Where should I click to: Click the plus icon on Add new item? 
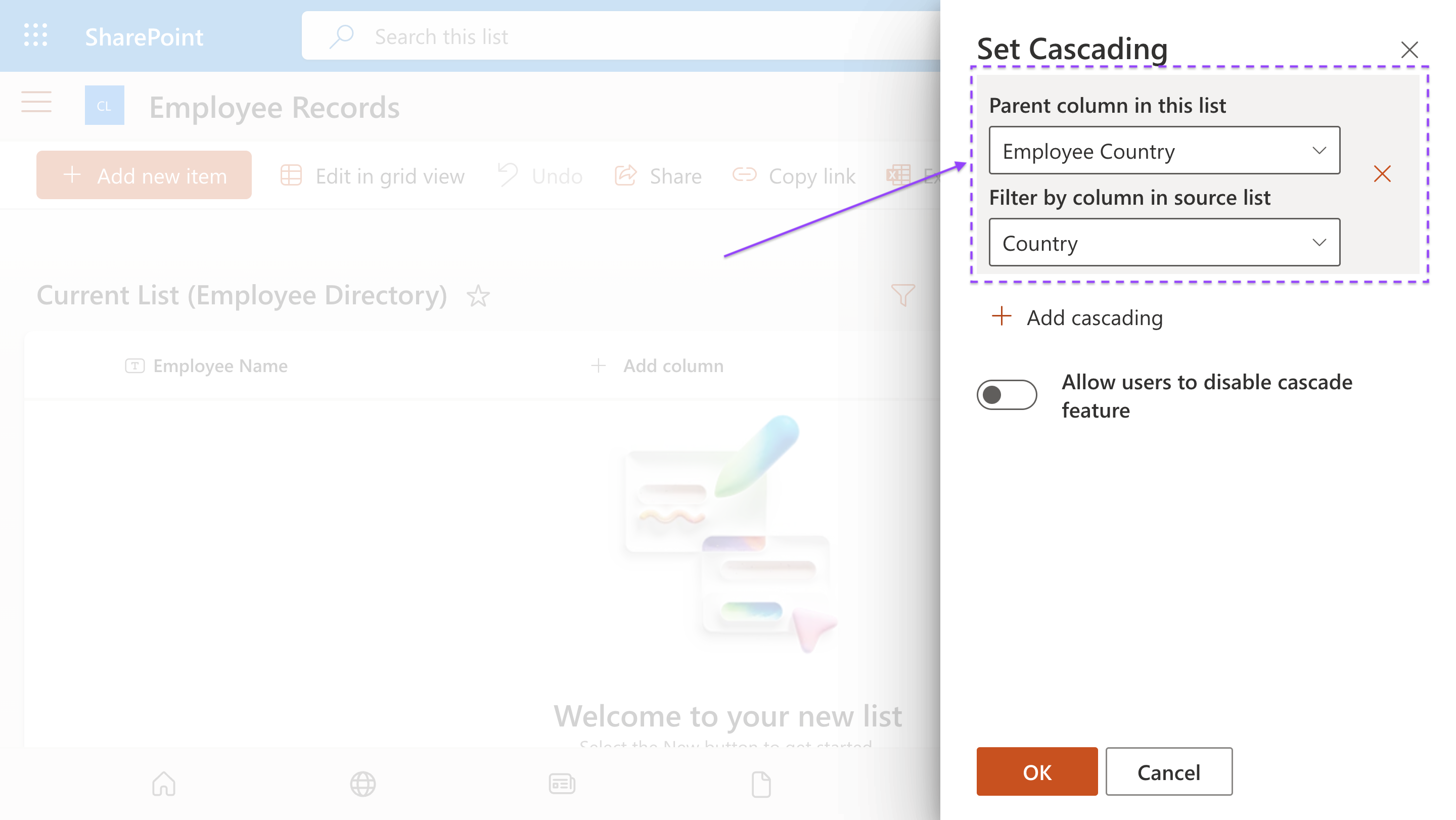coord(72,174)
